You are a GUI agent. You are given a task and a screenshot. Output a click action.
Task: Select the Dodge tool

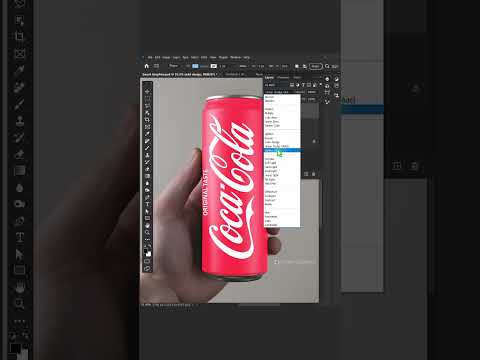(147, 190)
